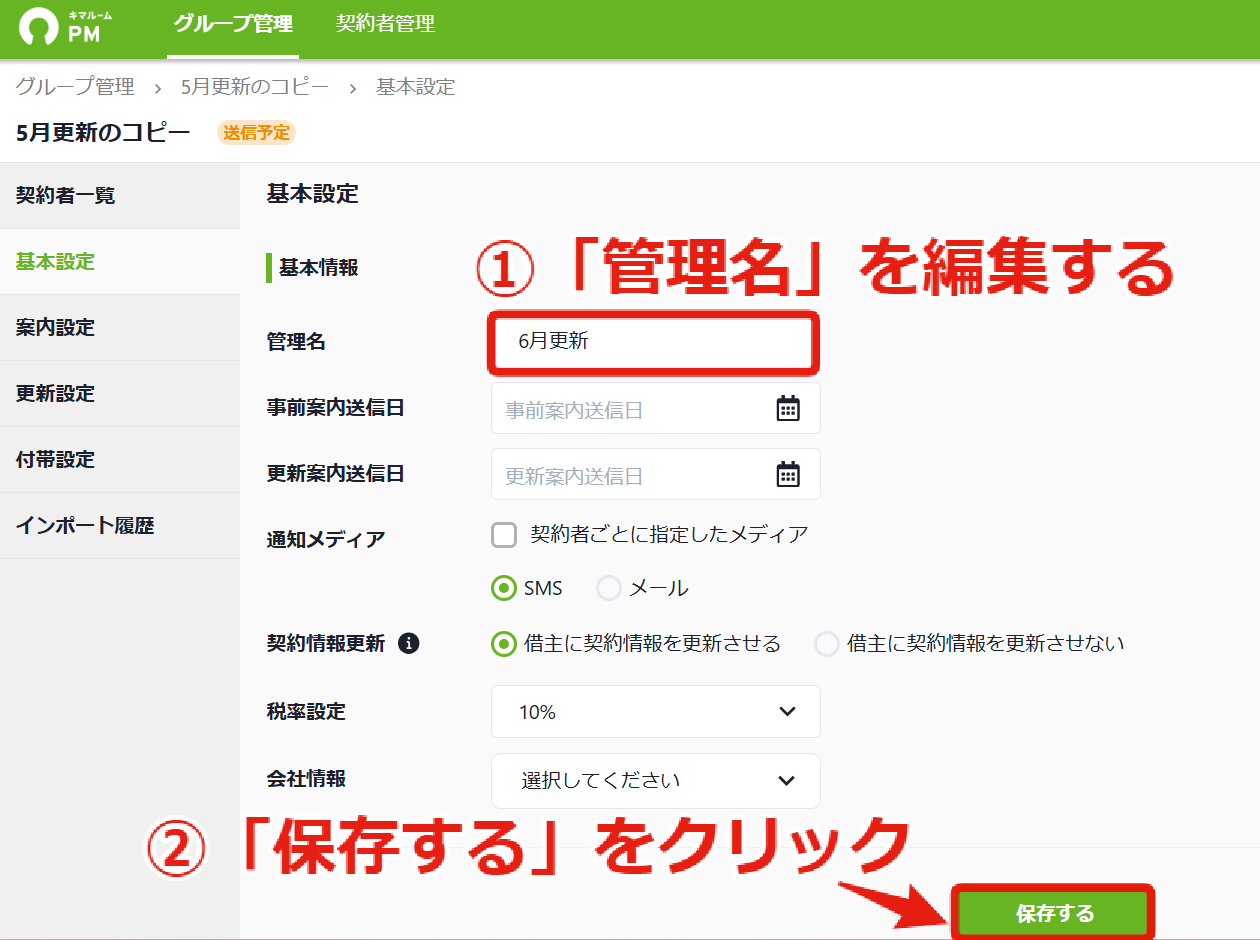Select 借主に契約情報を更新させない option
The image size is (1260, 940).
(826, 644)
